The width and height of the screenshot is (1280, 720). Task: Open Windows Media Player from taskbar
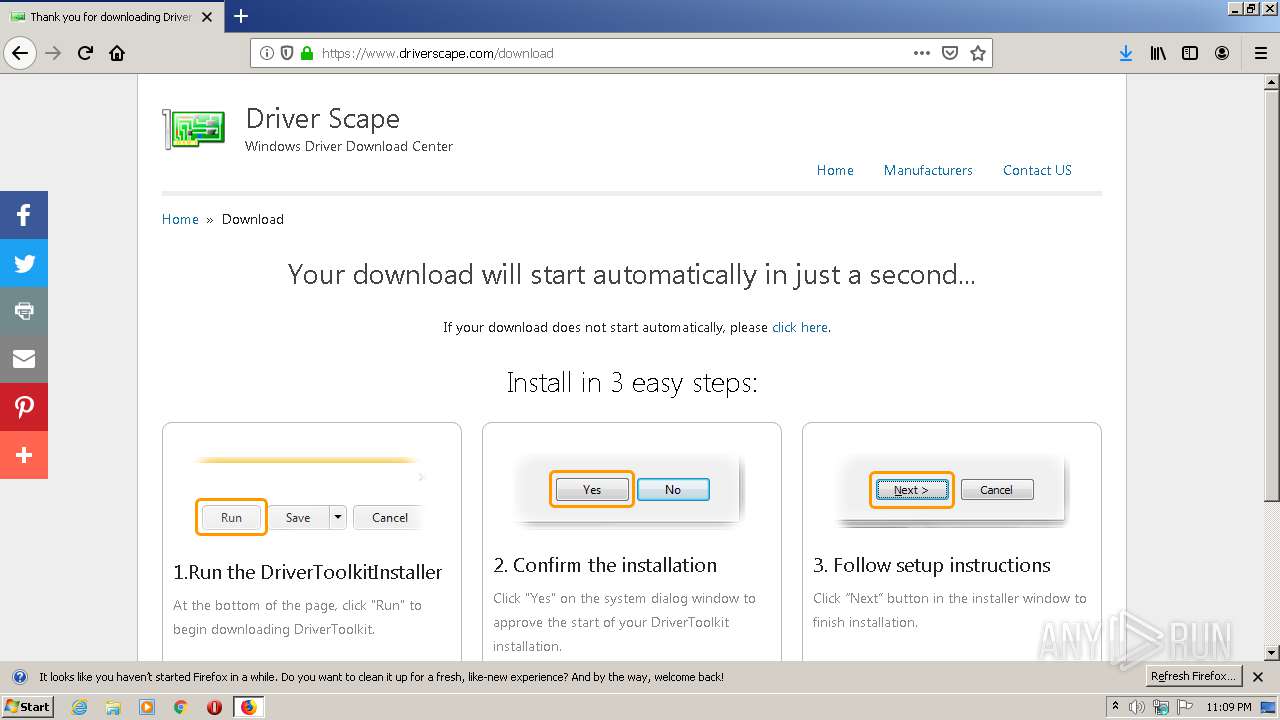(147, 707)
